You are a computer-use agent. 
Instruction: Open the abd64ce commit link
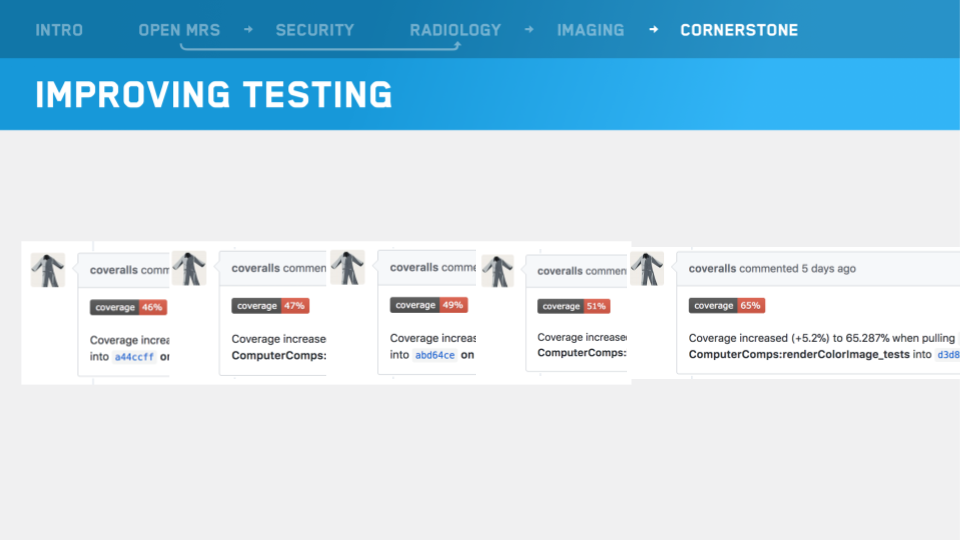point(435,355)
